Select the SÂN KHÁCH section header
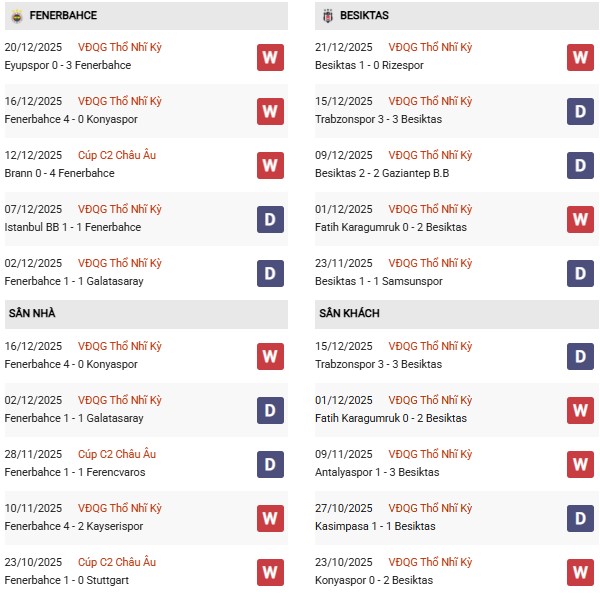The height and width of the screenshot is (594, 600). [x=349, y=314]
